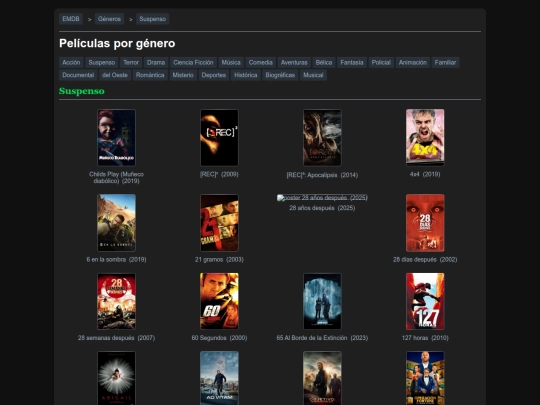The height and width of the screenshot is (405, 540).
Task: Open the [REC]⁴ Apocalipsis poster
Action: click(x=322, y=138)
